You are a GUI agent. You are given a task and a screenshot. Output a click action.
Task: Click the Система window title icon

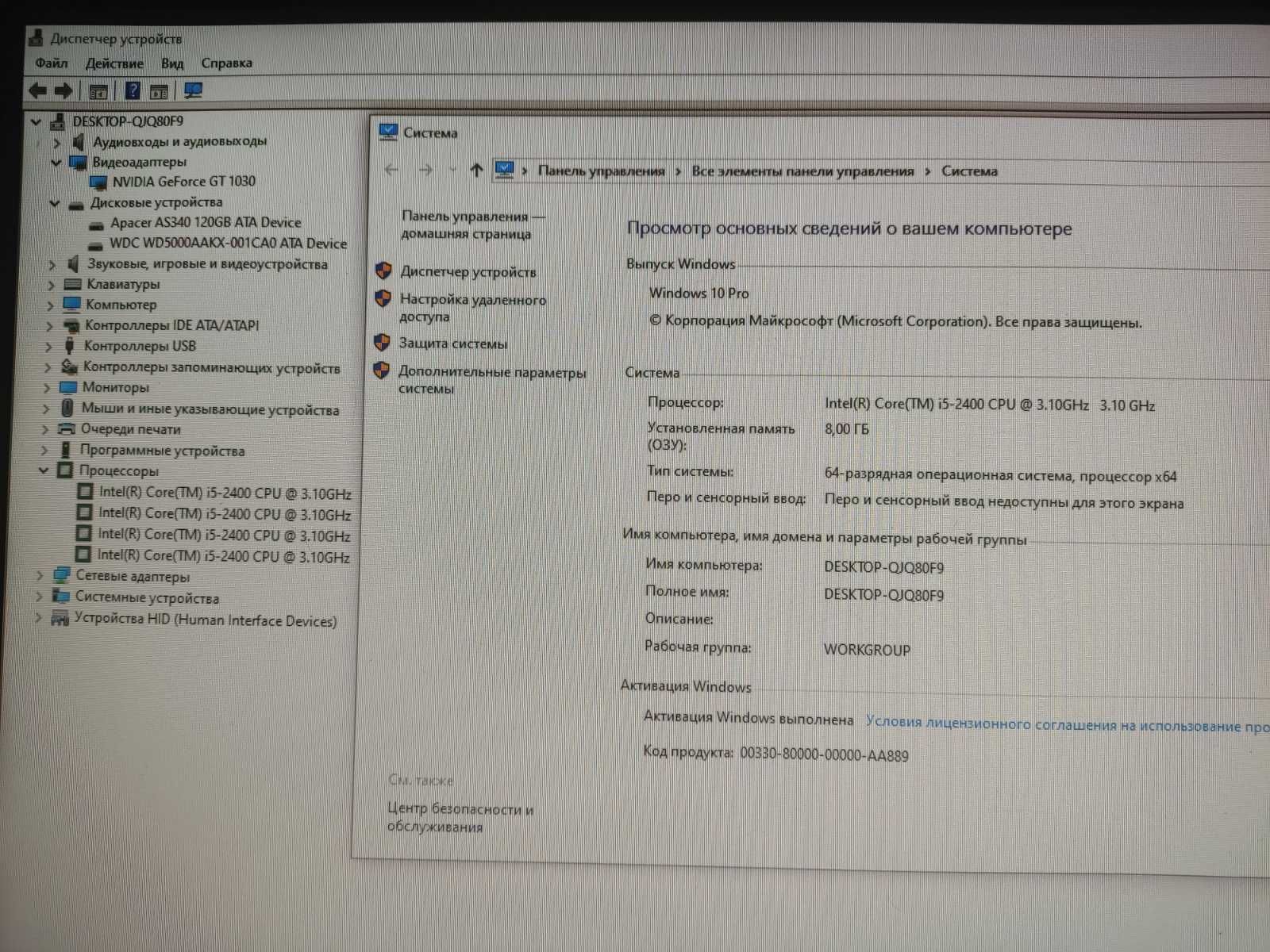tap(388, 132)
